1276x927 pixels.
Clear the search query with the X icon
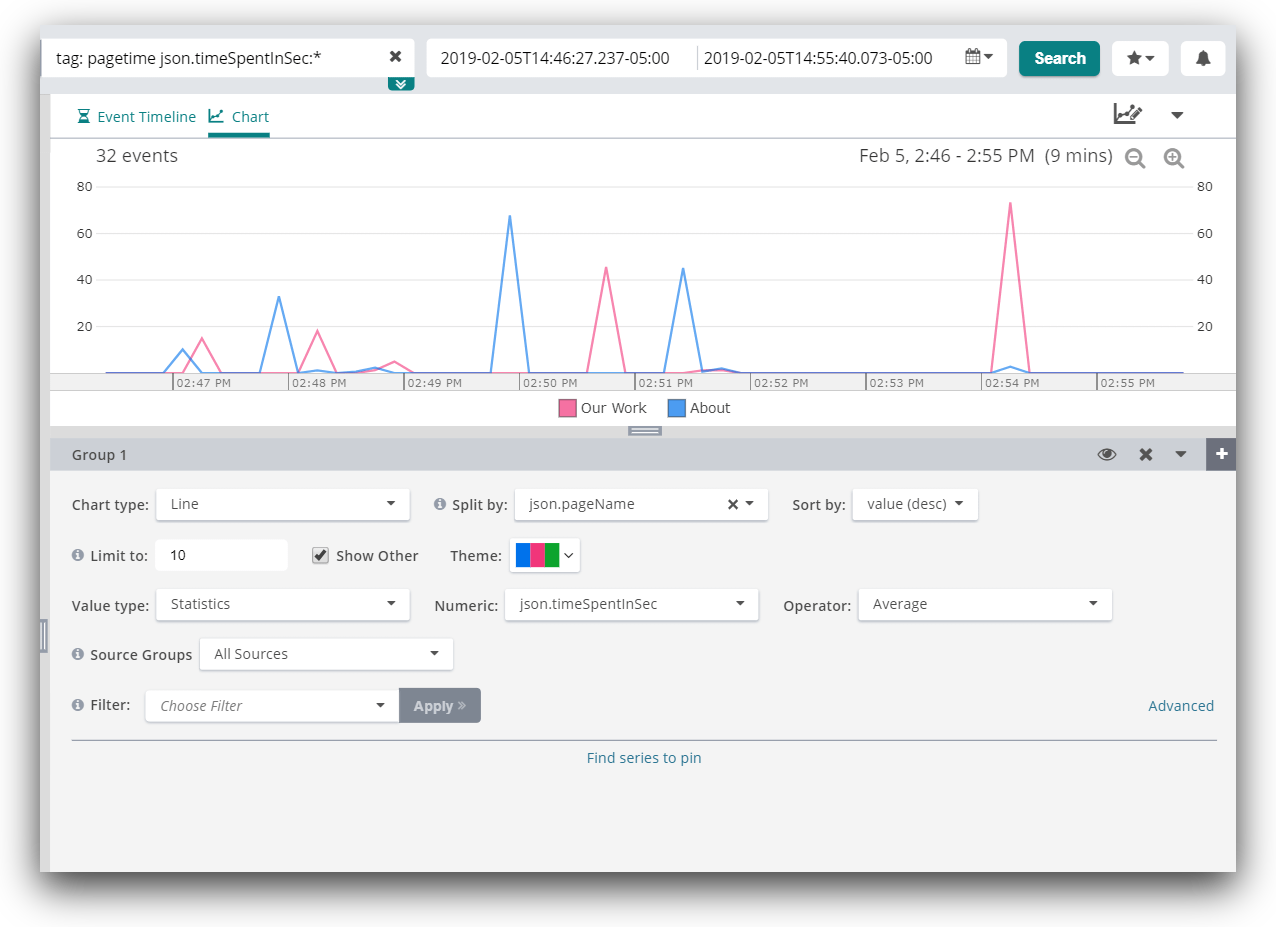click(395, 57)
